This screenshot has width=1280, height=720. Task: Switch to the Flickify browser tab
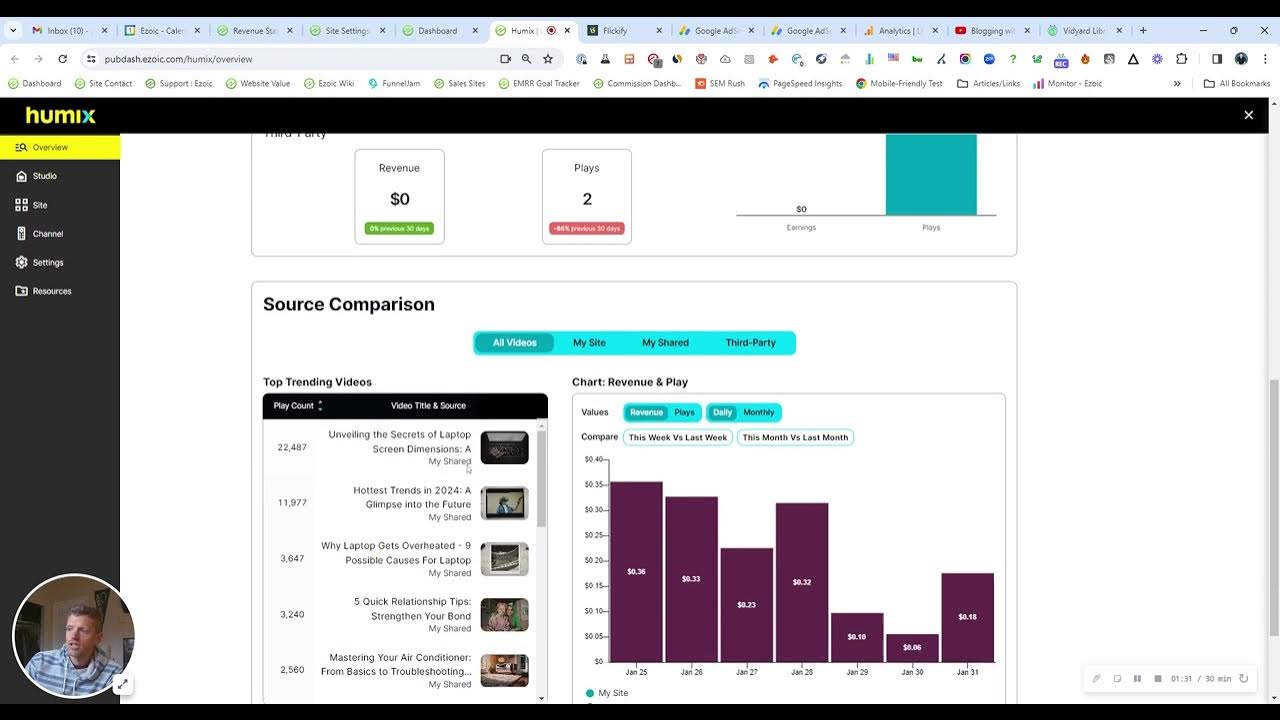(625, 31)
